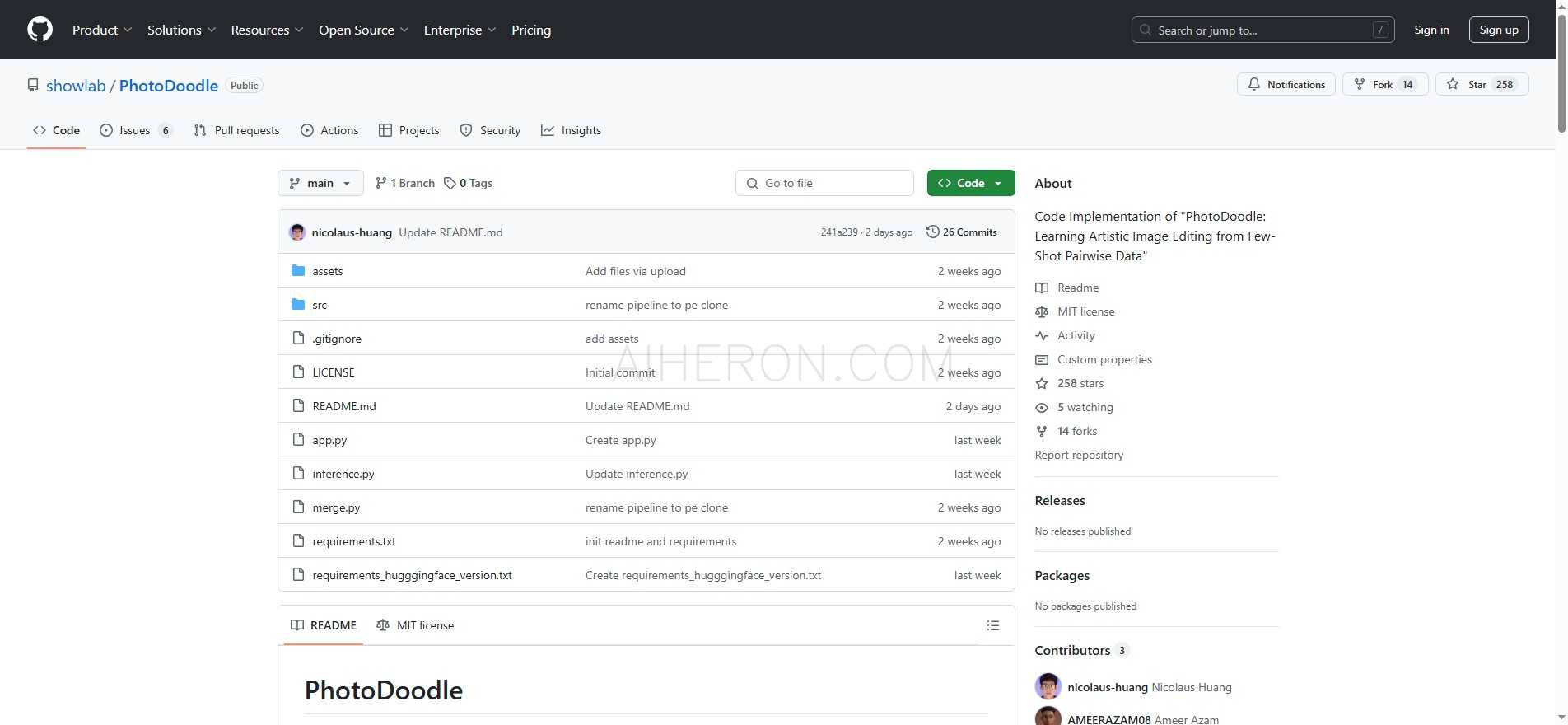
Task: Click the Go to file search field
Action: [x=824, y=183]
